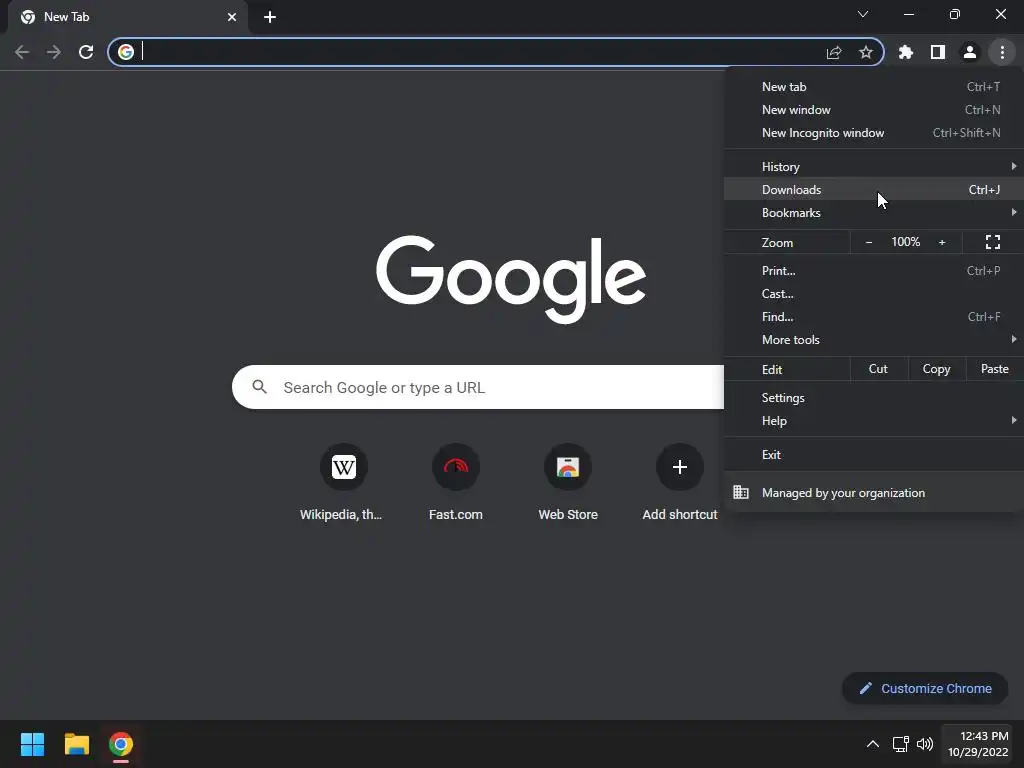Image resolution: width=1024 pixels, height=768 pixels.
Task: Focus the Search Google or type a URL box
Action: coord(478,387)
